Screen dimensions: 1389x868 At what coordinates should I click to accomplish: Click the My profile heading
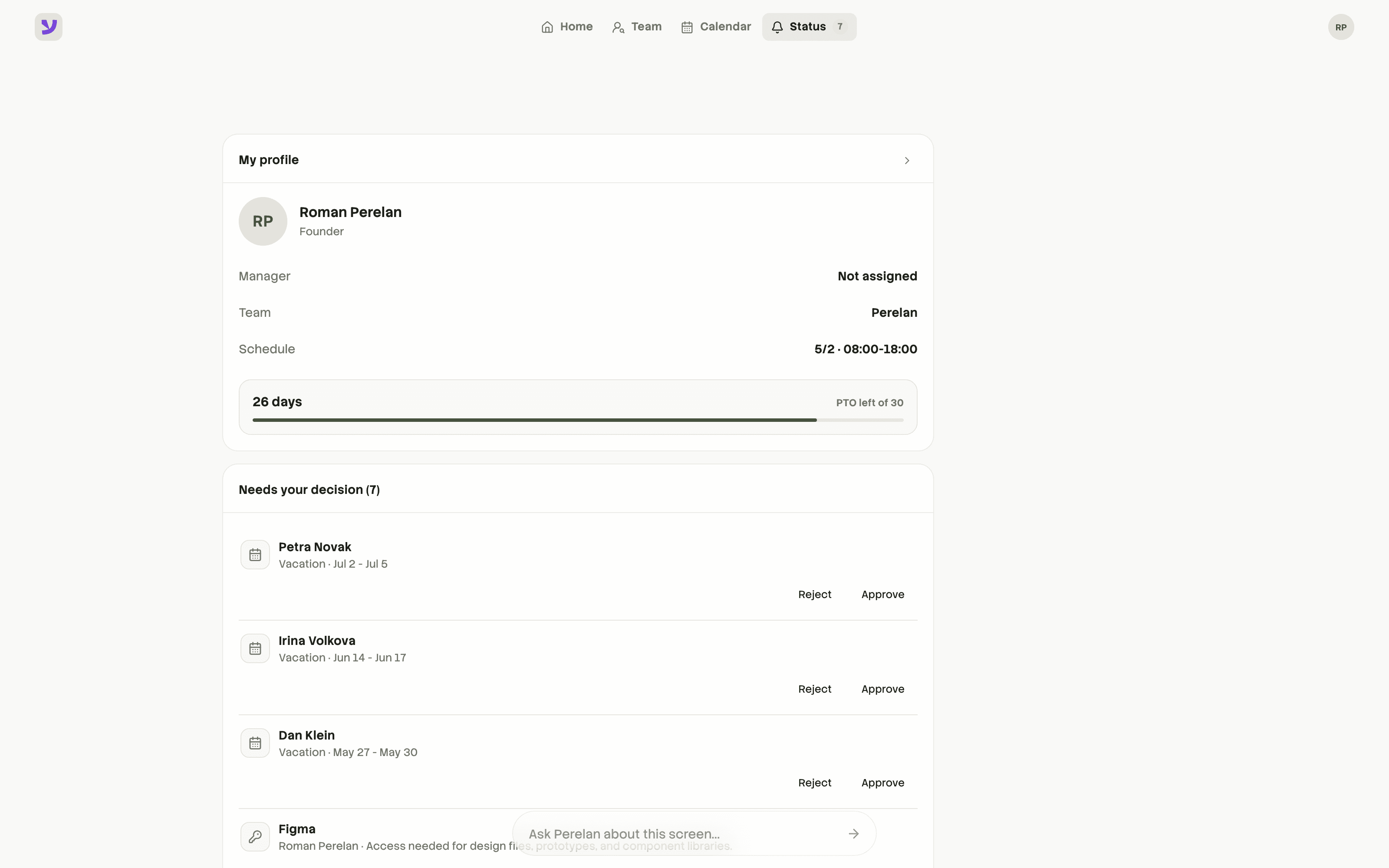coord(269,160)
